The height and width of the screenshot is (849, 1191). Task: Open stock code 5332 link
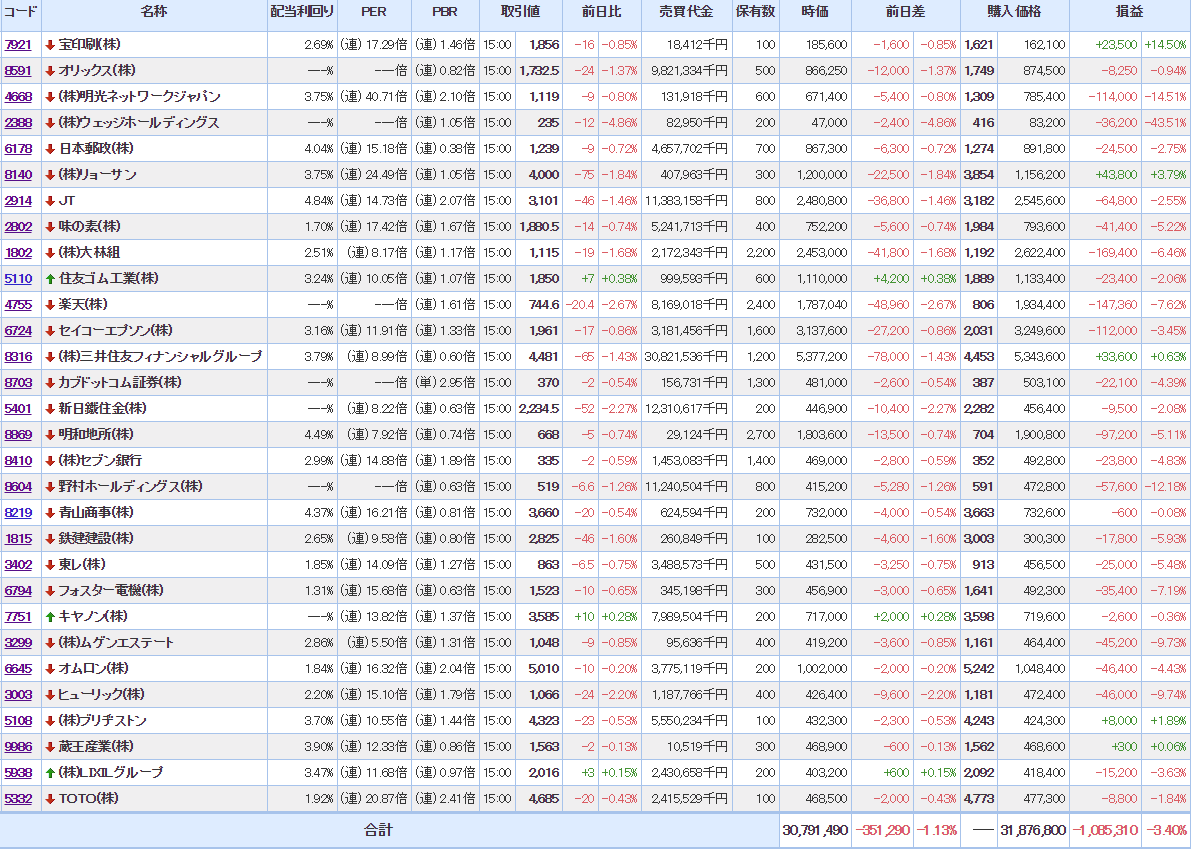tap(18, 798)
